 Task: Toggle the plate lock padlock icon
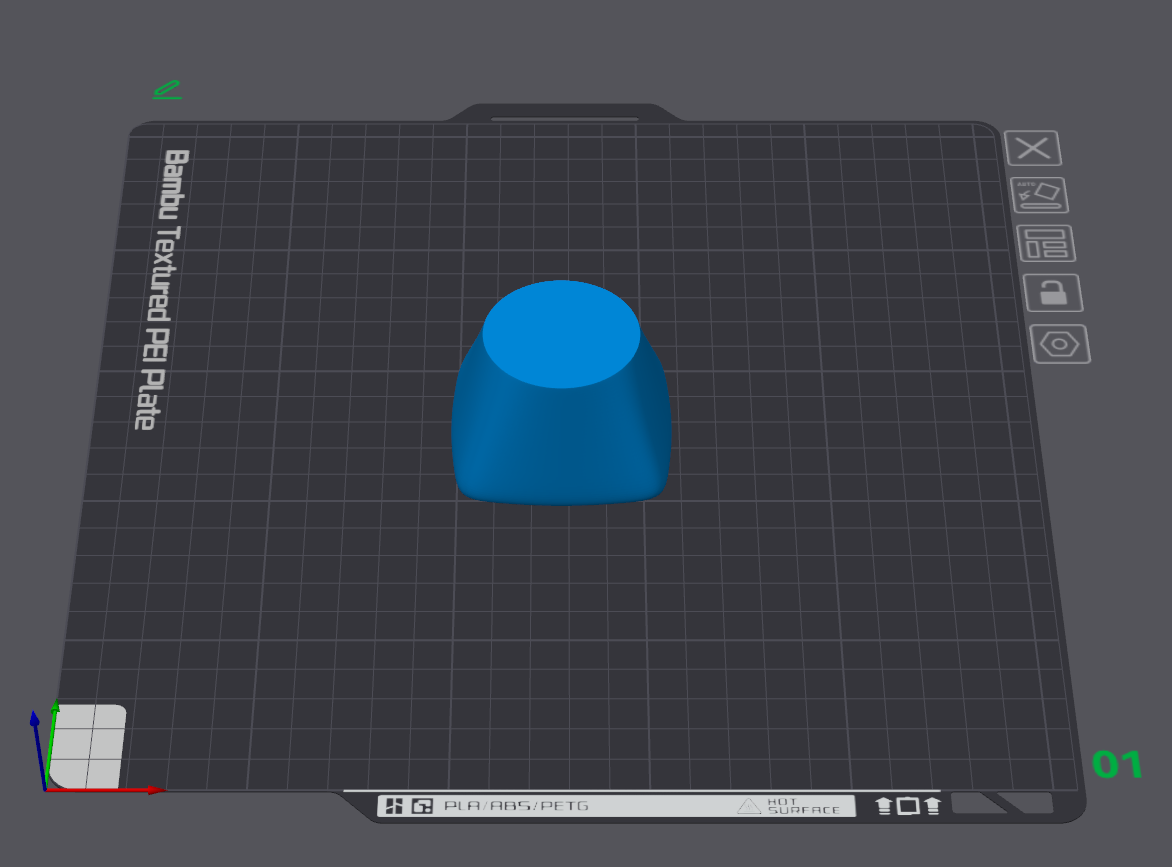1052,292
